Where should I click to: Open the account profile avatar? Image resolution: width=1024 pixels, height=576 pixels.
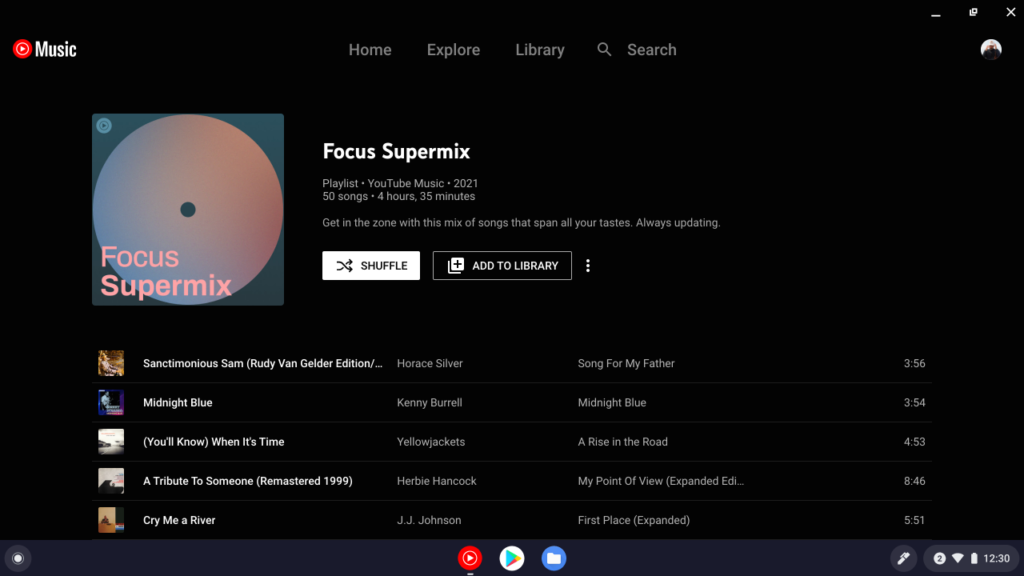991,49
